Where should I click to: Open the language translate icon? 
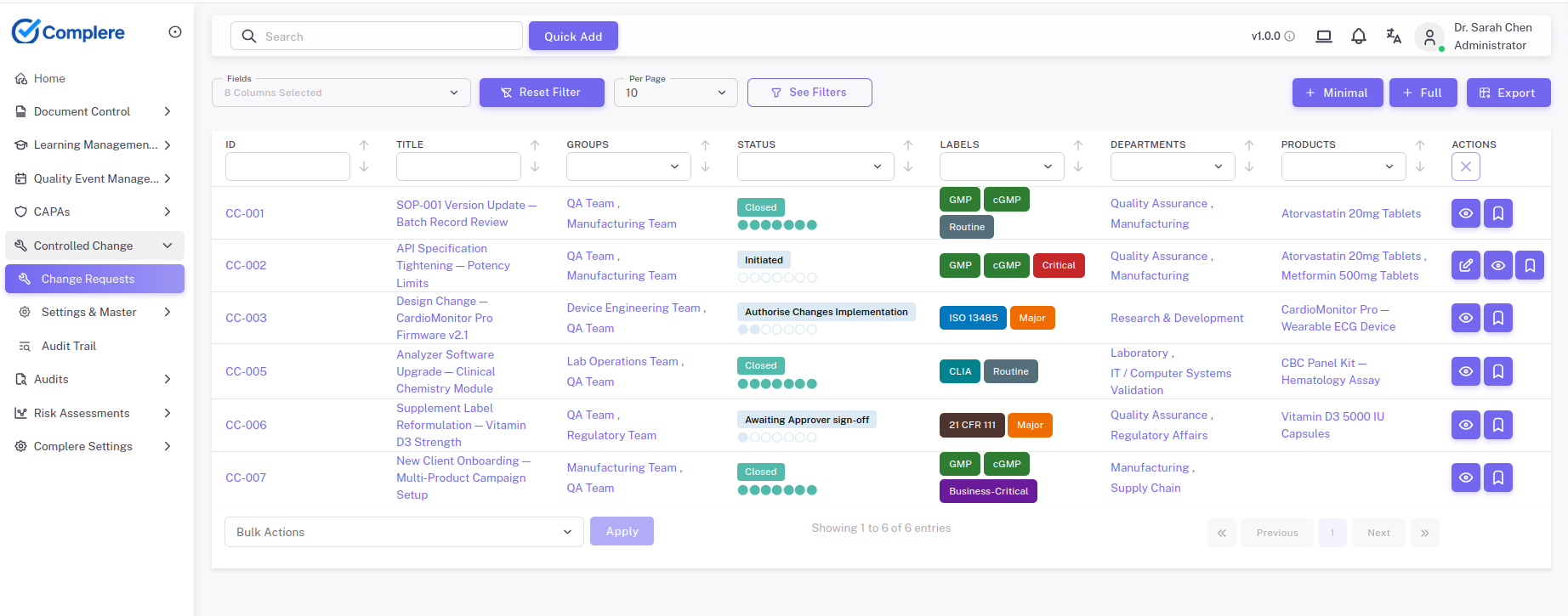pyautogui.click(x=1393, y=37)
